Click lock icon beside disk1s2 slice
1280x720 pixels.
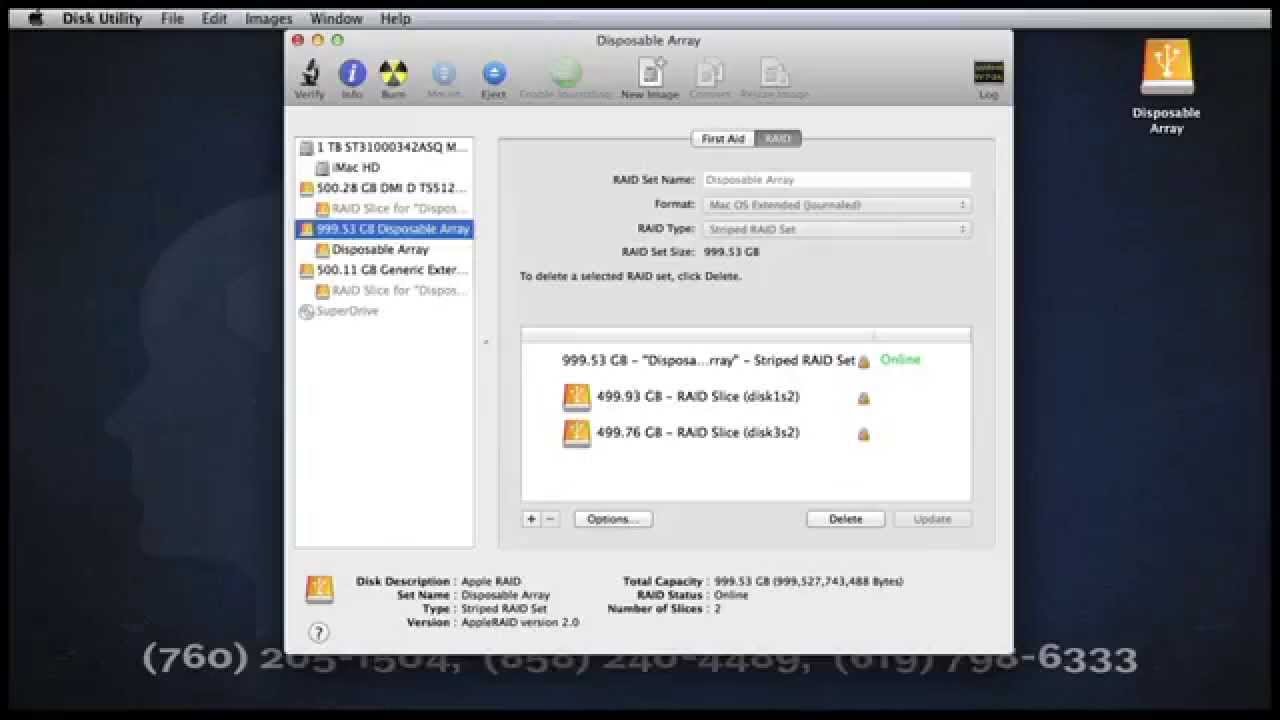tap(863, 398)
